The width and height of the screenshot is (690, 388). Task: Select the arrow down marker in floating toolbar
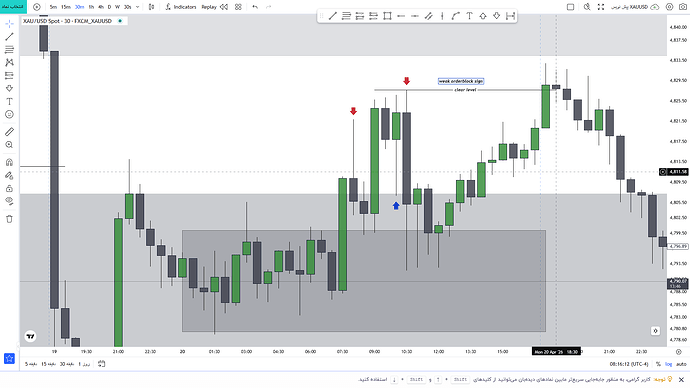496,16
